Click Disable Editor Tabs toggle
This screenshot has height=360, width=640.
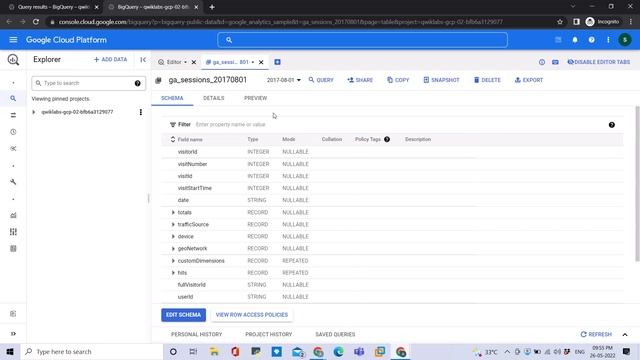pyautogui.click(x=599, y=62)
